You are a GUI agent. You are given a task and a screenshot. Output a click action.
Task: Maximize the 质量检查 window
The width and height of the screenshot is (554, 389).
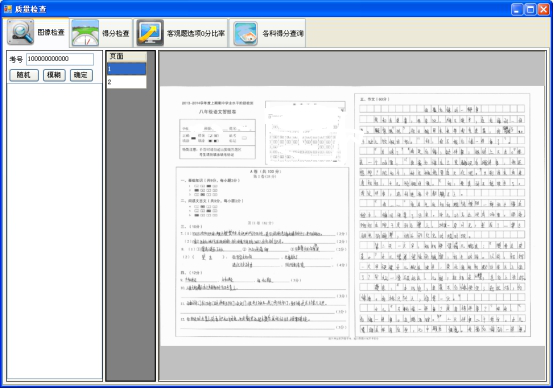pyautogui.click(x=530, y=9)
